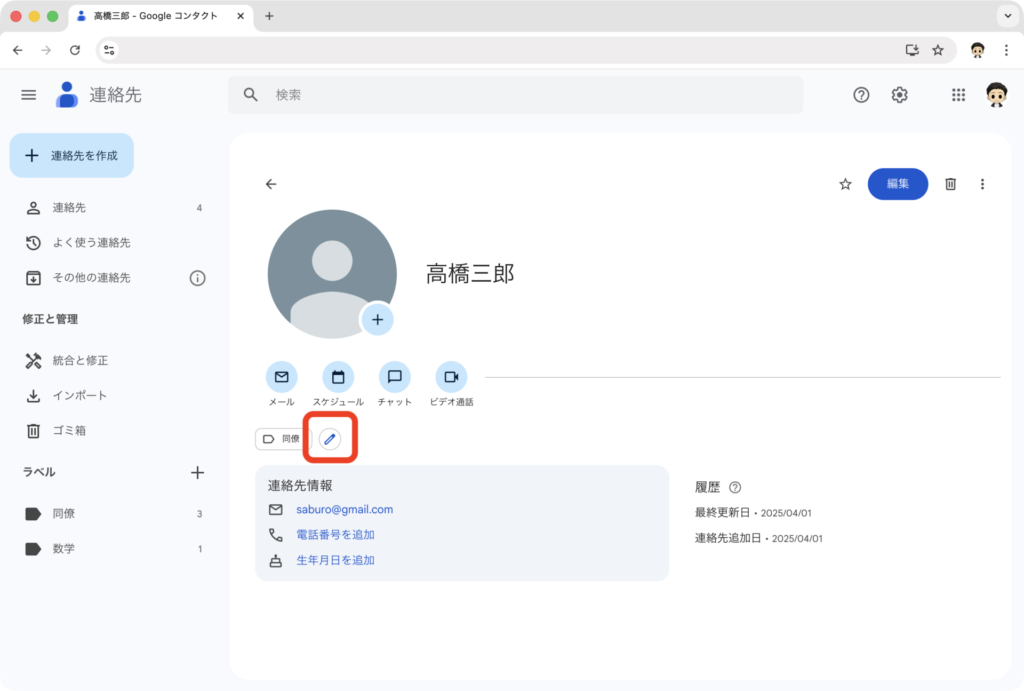
Task: Delete this contact using the trash icon
Action: click(950, 184)
